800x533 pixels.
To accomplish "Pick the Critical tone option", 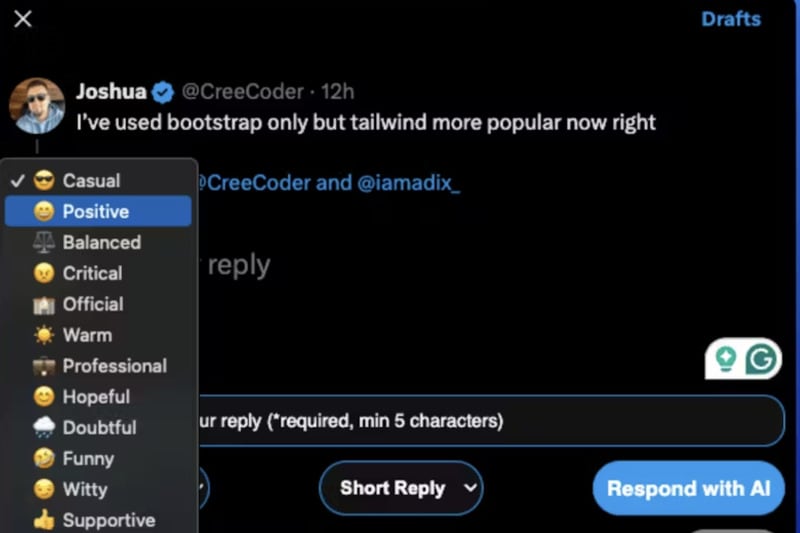I will point(92,273).
